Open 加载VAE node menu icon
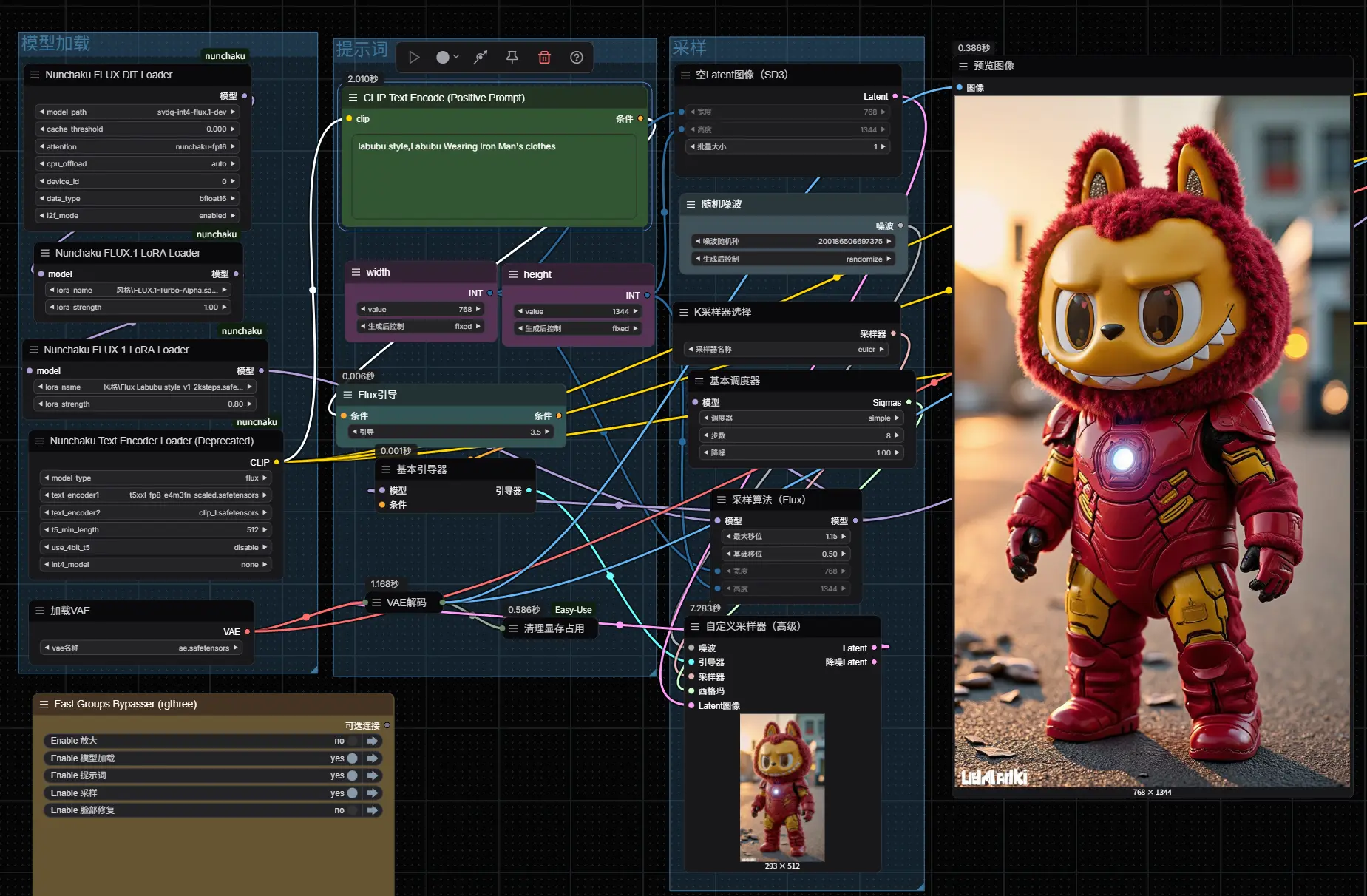 coord(40,611)
